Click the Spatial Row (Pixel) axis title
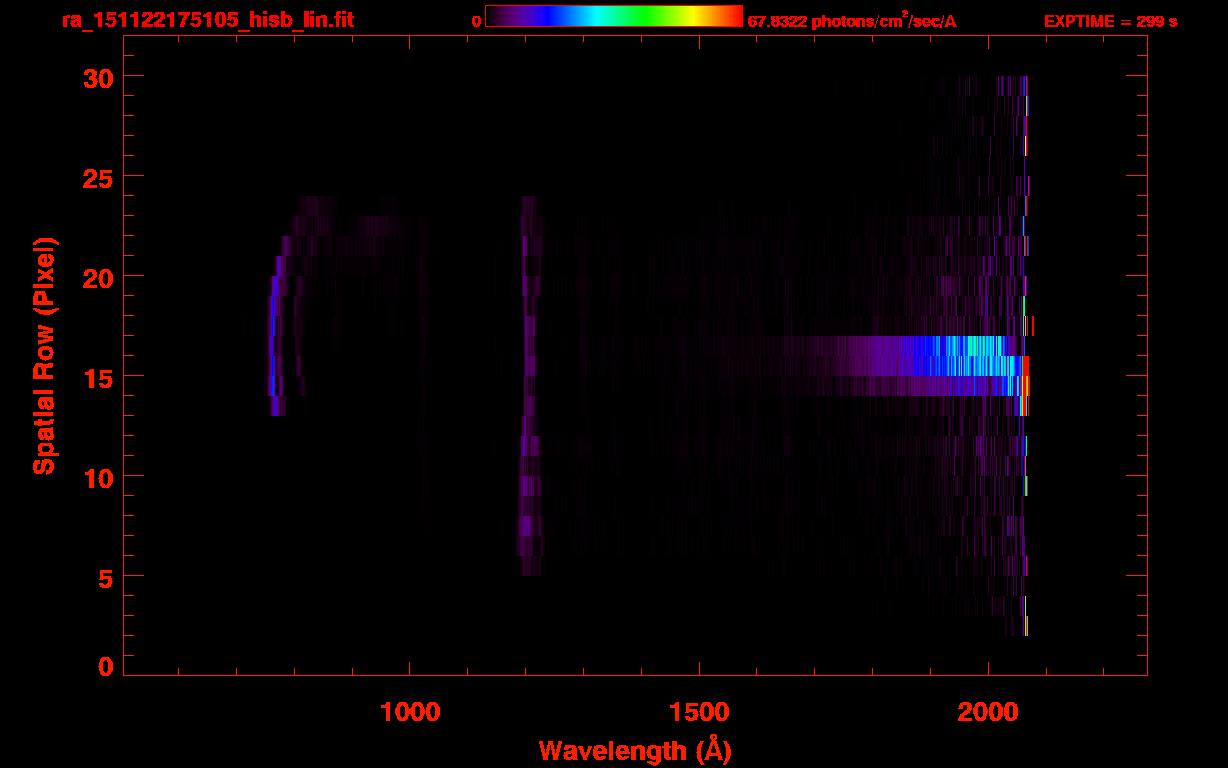 click(x=44, y=355)
